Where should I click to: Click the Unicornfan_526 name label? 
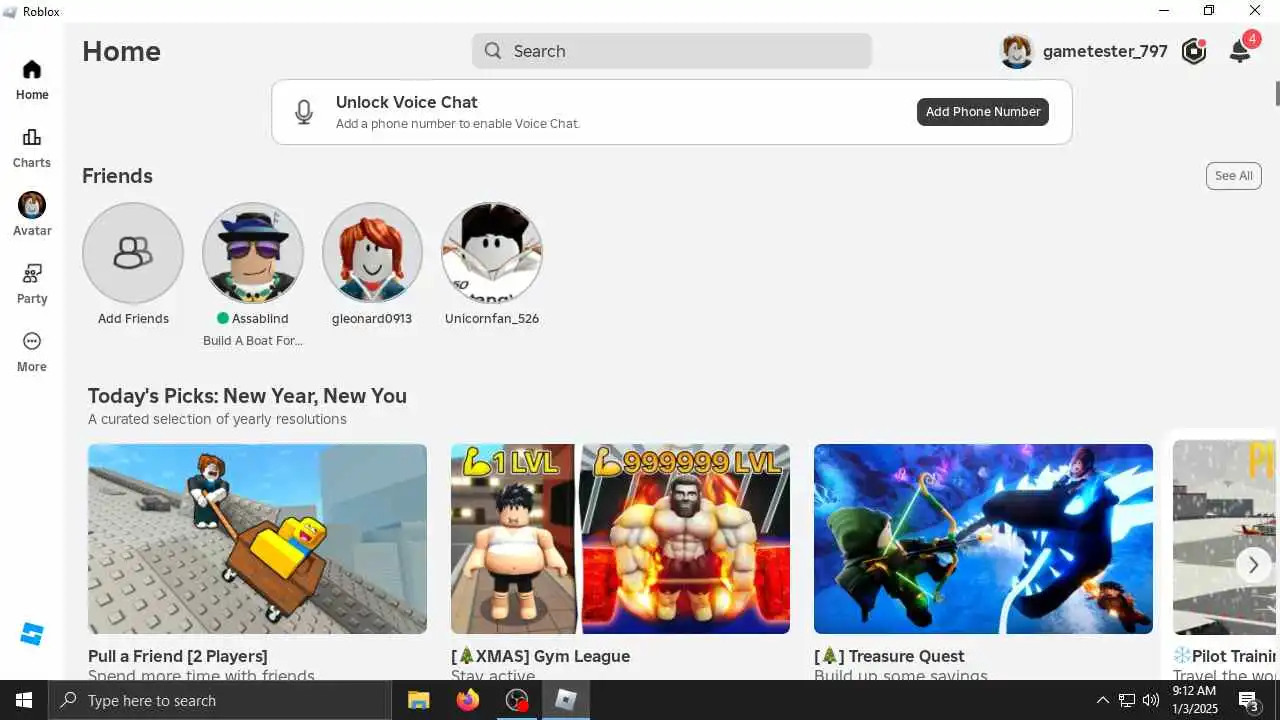pyautogui.click(x=492, y=319)
